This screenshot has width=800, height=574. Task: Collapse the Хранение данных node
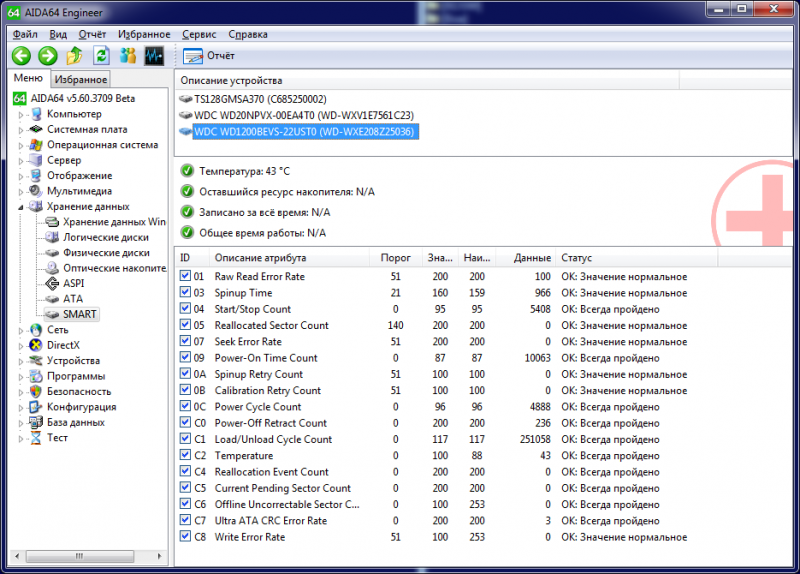point(21,207)
